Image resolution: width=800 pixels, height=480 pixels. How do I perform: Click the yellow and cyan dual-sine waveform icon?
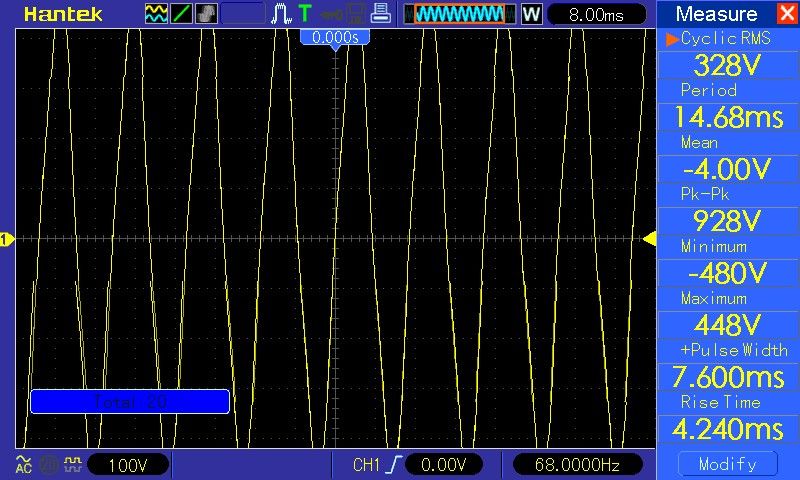(156, 14)
